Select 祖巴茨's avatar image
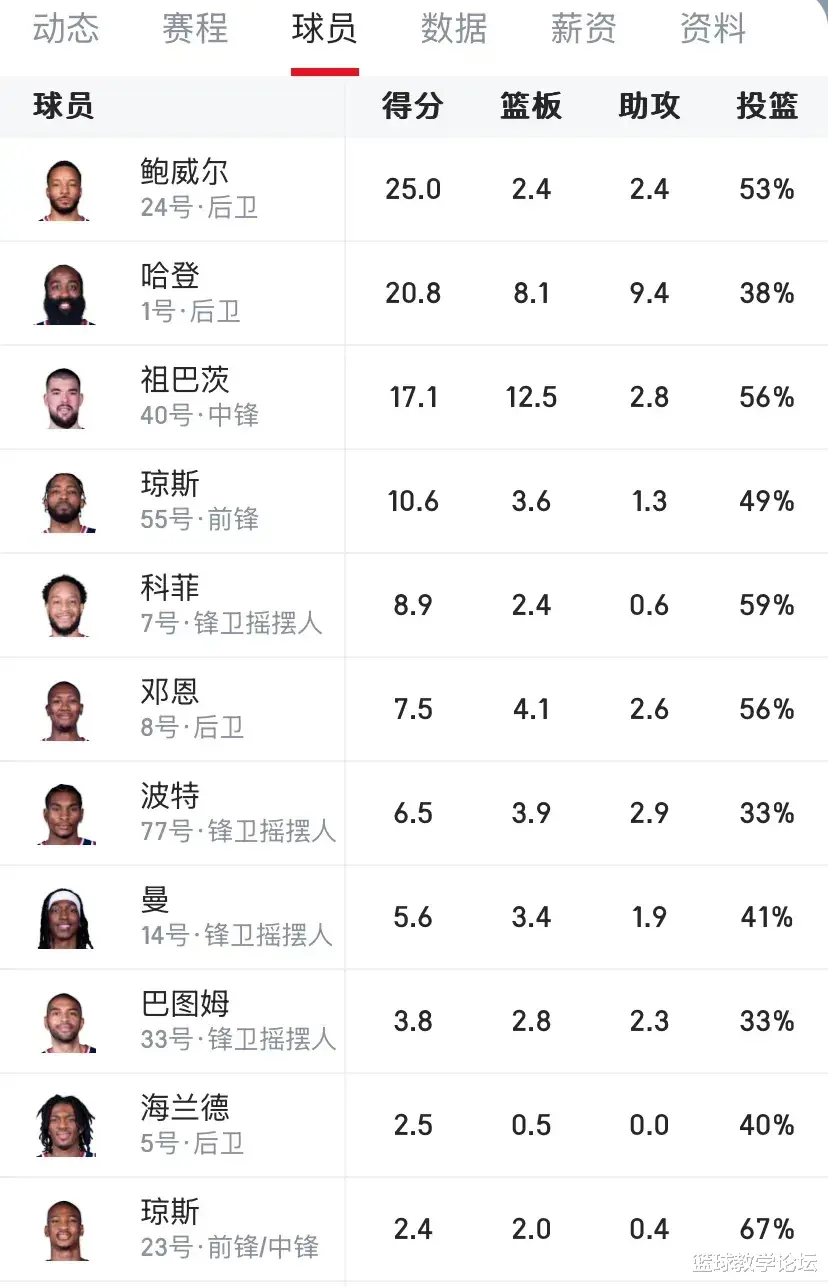828x1287 pixels. (66, 397)
